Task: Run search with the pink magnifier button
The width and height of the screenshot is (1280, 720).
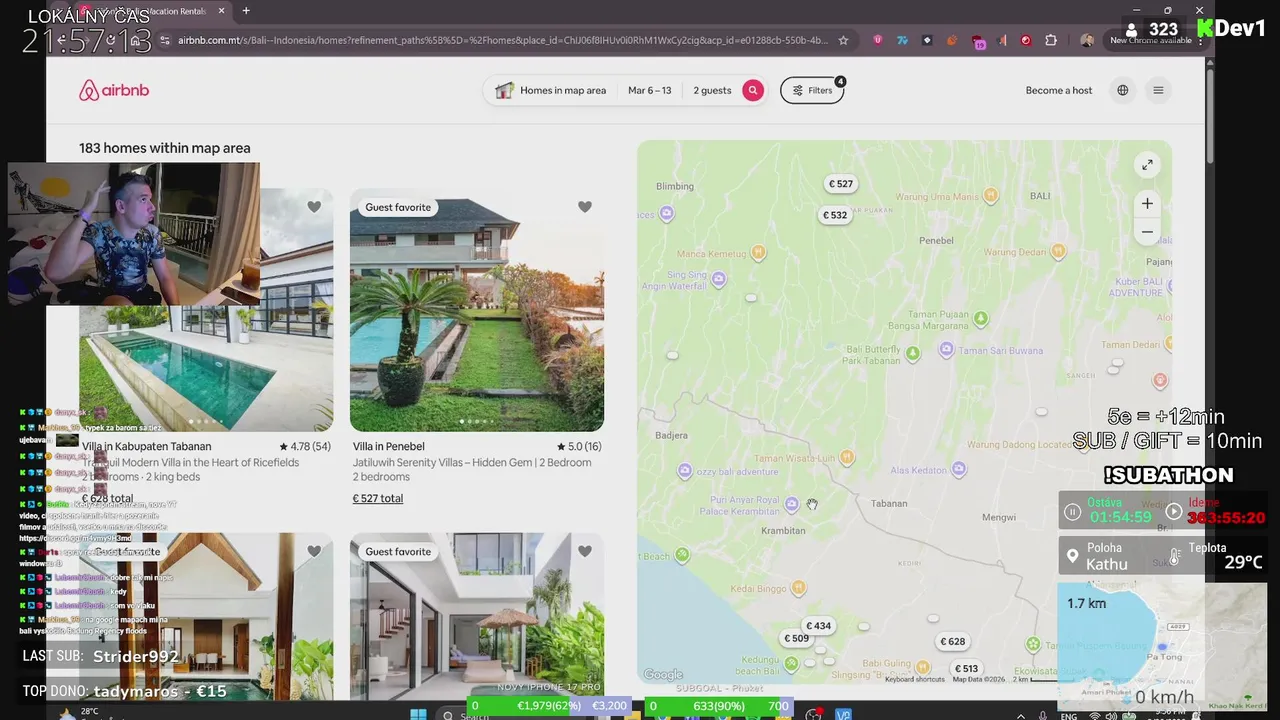Action: [x=753, y=90]
